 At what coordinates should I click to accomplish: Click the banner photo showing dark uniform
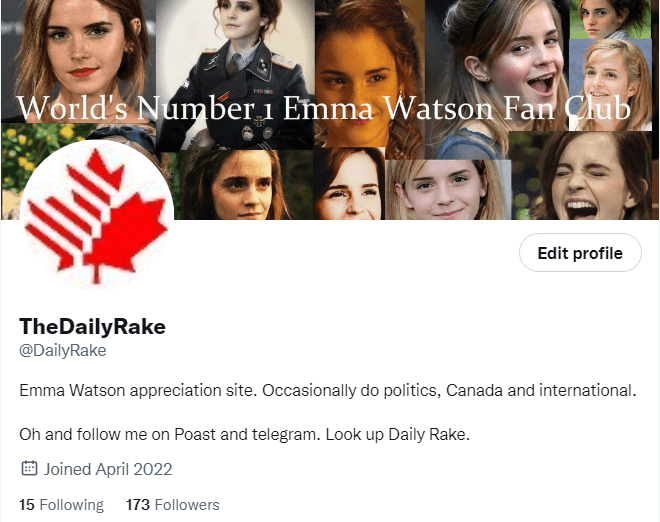(x=235, y=76)
